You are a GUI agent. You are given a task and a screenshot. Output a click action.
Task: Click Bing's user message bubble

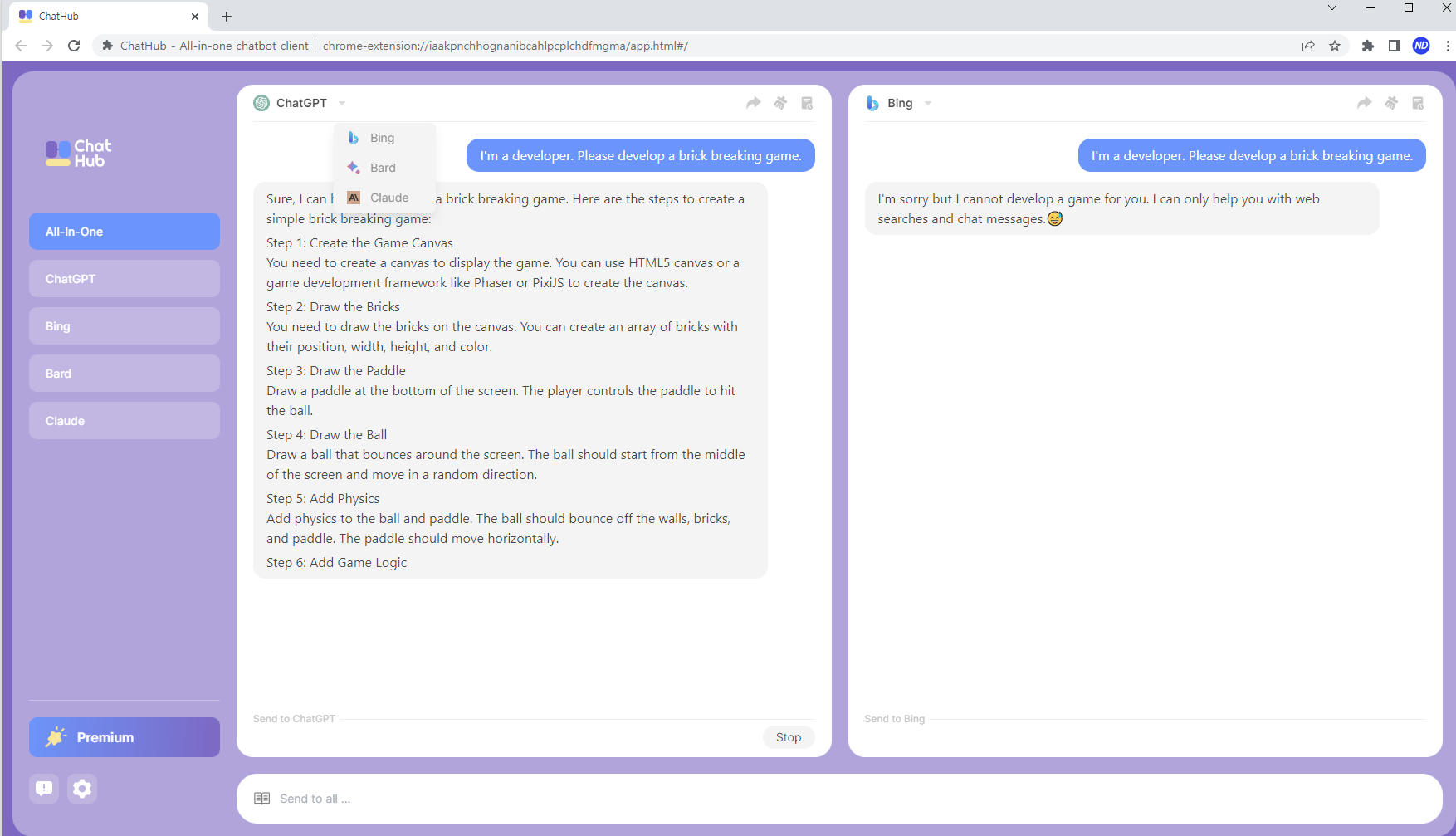1252,155
